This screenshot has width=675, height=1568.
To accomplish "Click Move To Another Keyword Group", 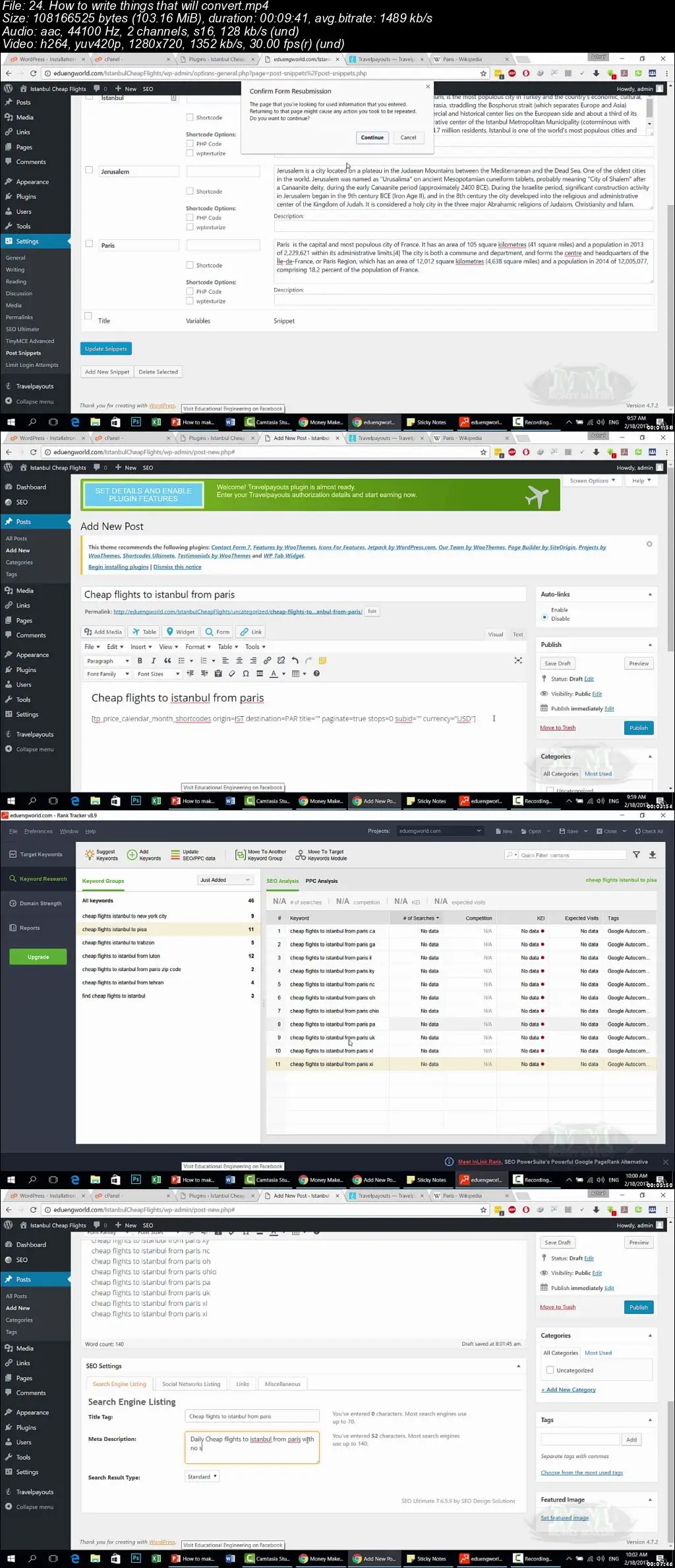I will tap(260, 855).
